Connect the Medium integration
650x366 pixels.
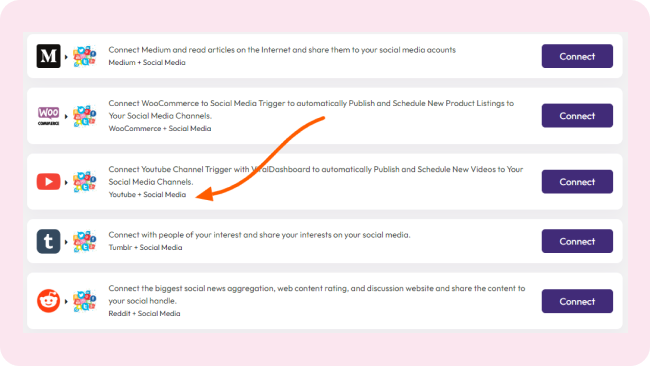[577, 56]
